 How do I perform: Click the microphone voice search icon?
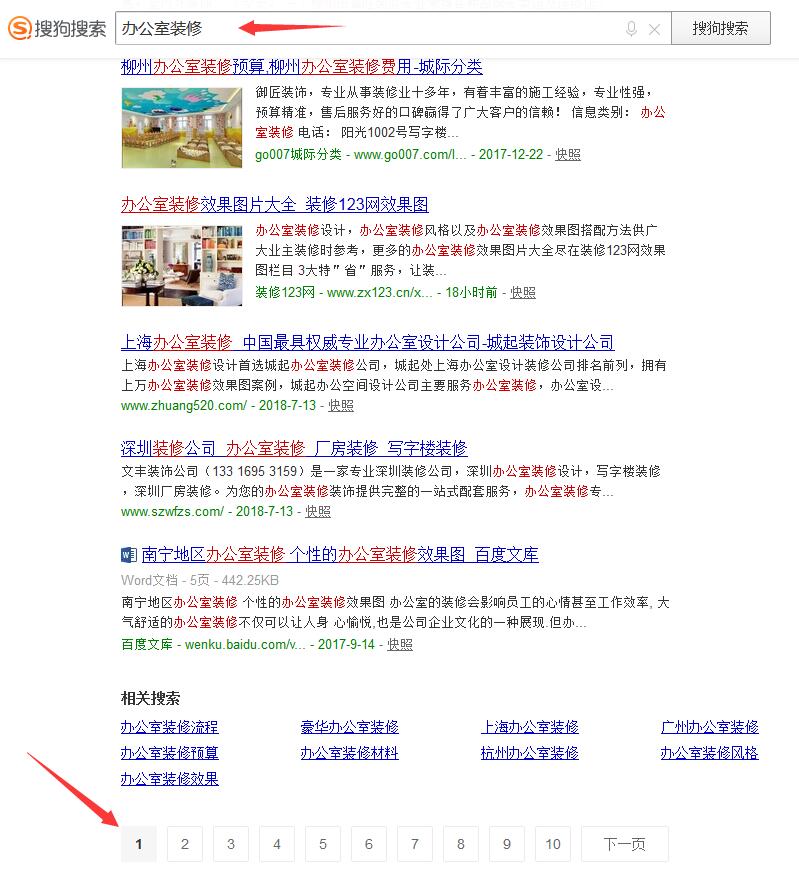pyautogui.click(x=631, y=29)
